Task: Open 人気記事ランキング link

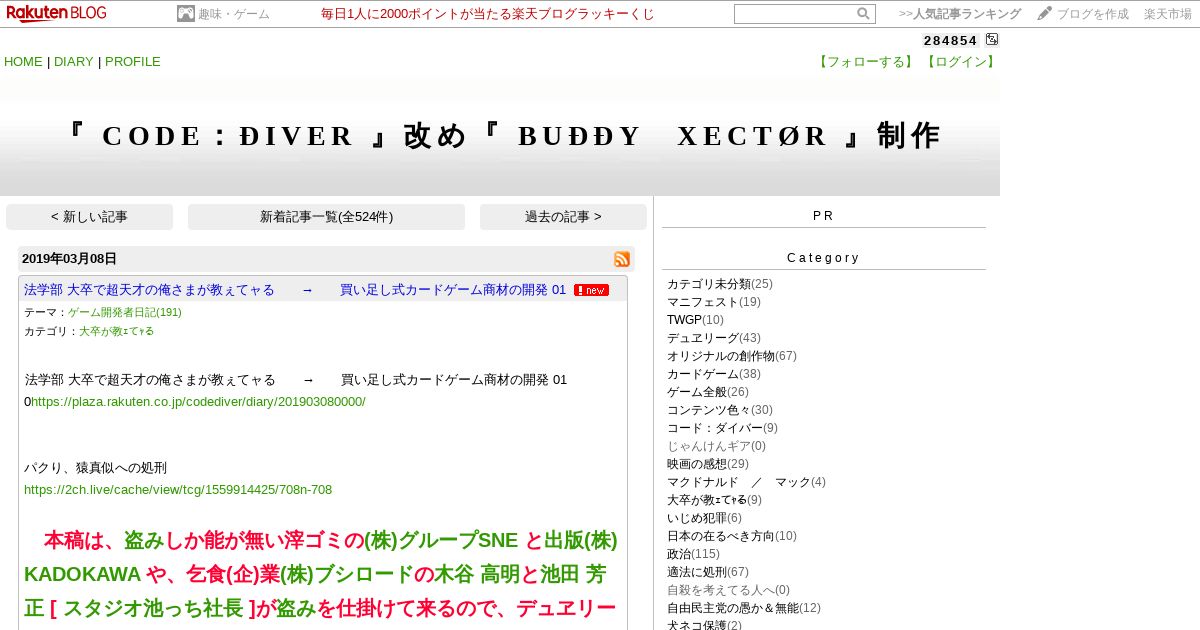Action: 960,14
